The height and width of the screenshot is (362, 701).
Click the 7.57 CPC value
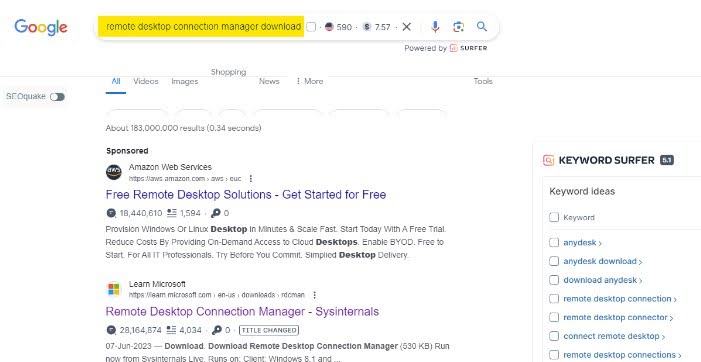click(383, 27)
